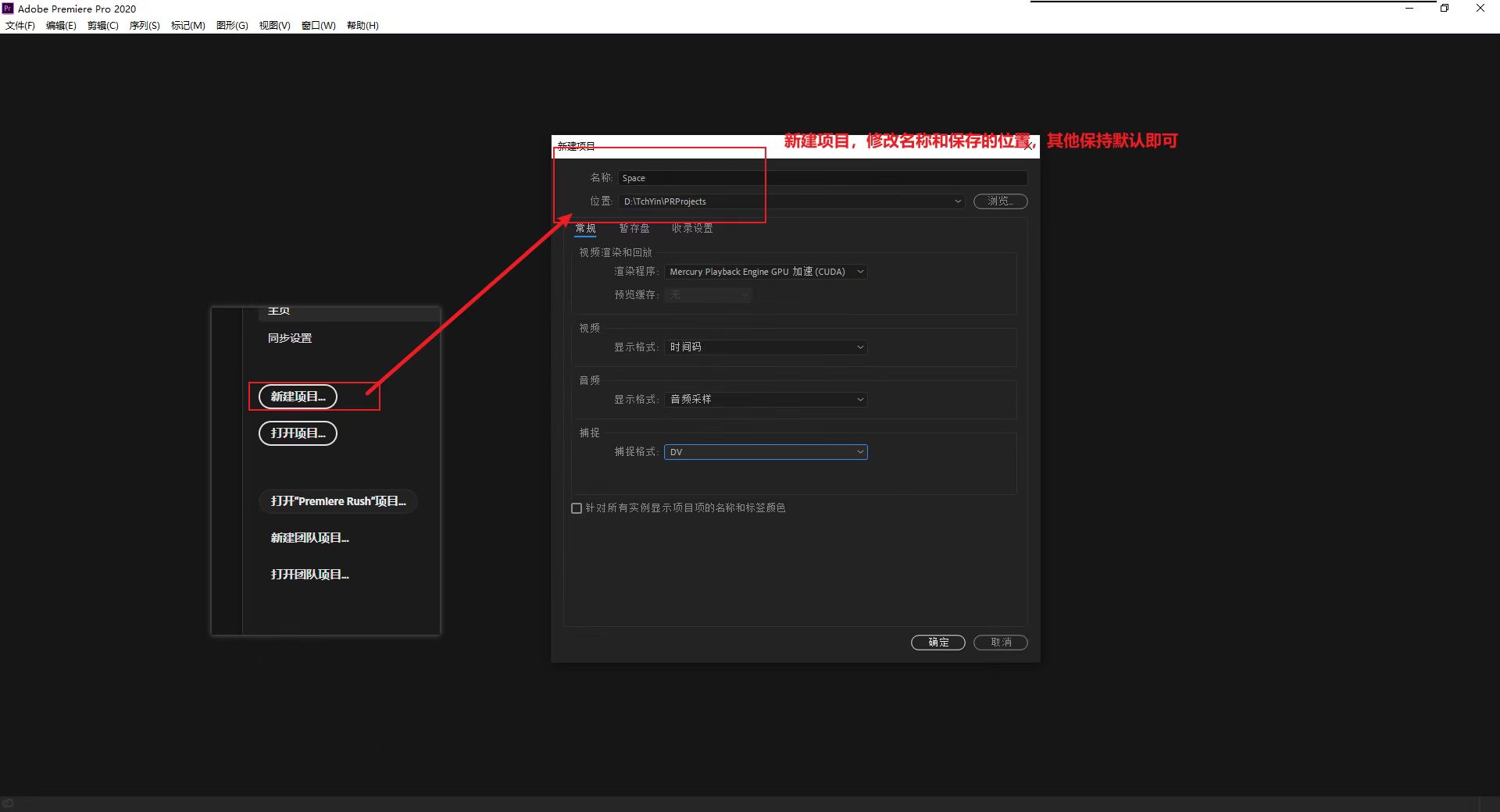The height and width of the screenshot is (812, 1500).
Task: Open the 文件(F) menu
Action: 20,26
